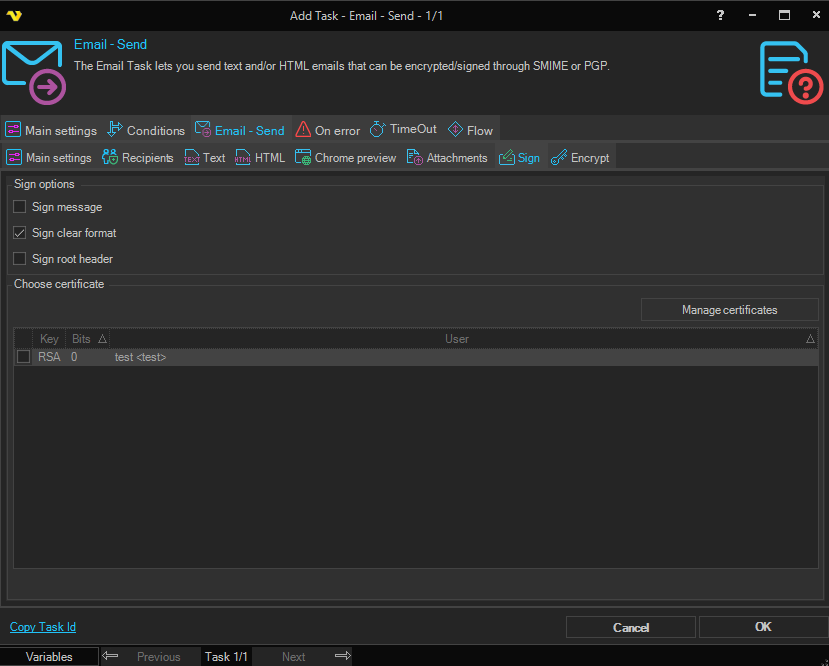Open the Attachments sub-tab
The image size is (829, 666).
(447, 158)
